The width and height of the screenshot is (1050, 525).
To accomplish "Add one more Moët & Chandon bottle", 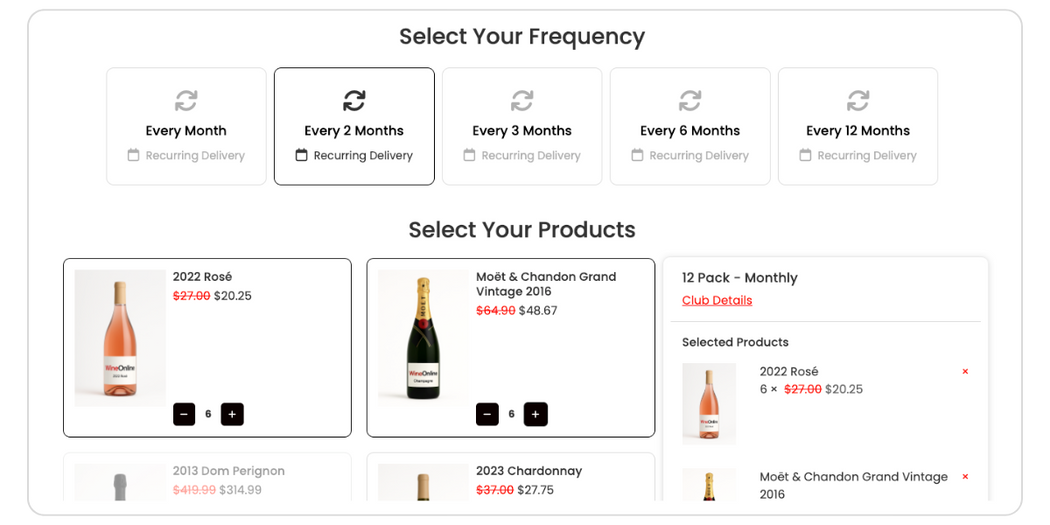I will tap(536, 414).
